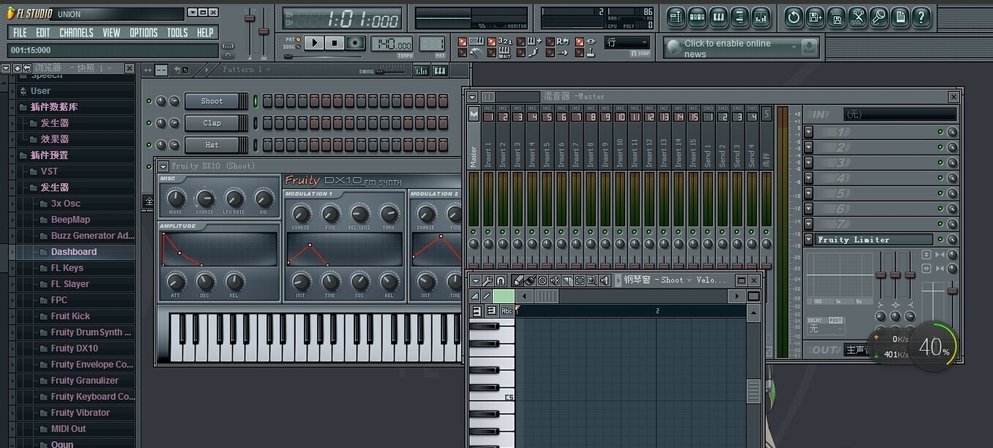Click the Hat channel button

click(212, 145)
